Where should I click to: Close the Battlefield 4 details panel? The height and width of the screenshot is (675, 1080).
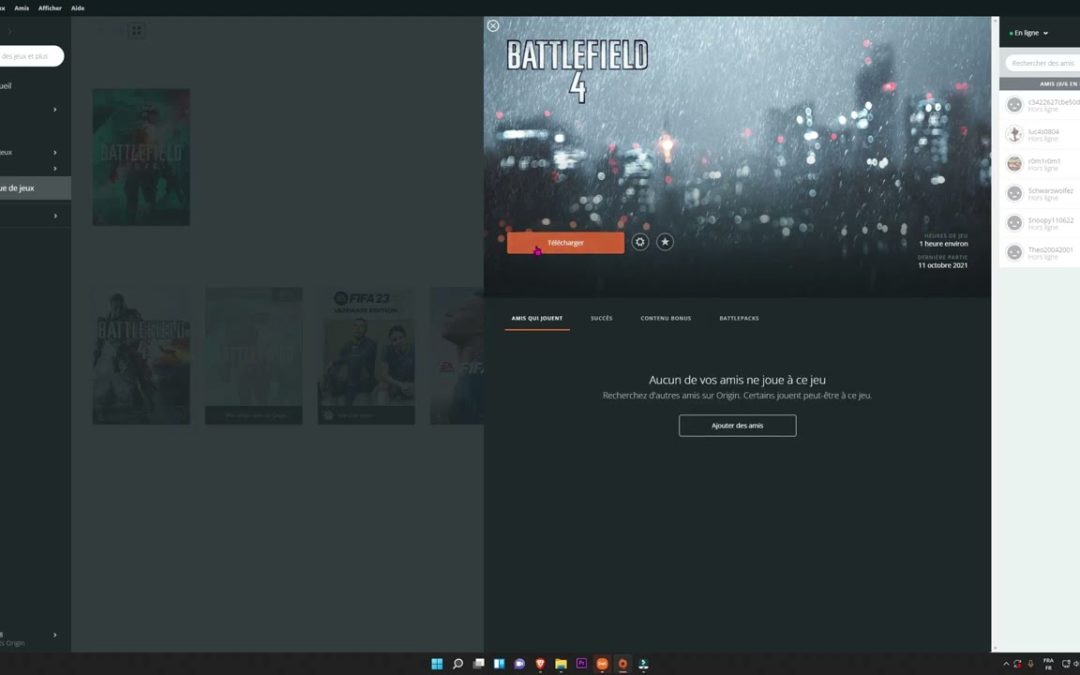(492, 25)
